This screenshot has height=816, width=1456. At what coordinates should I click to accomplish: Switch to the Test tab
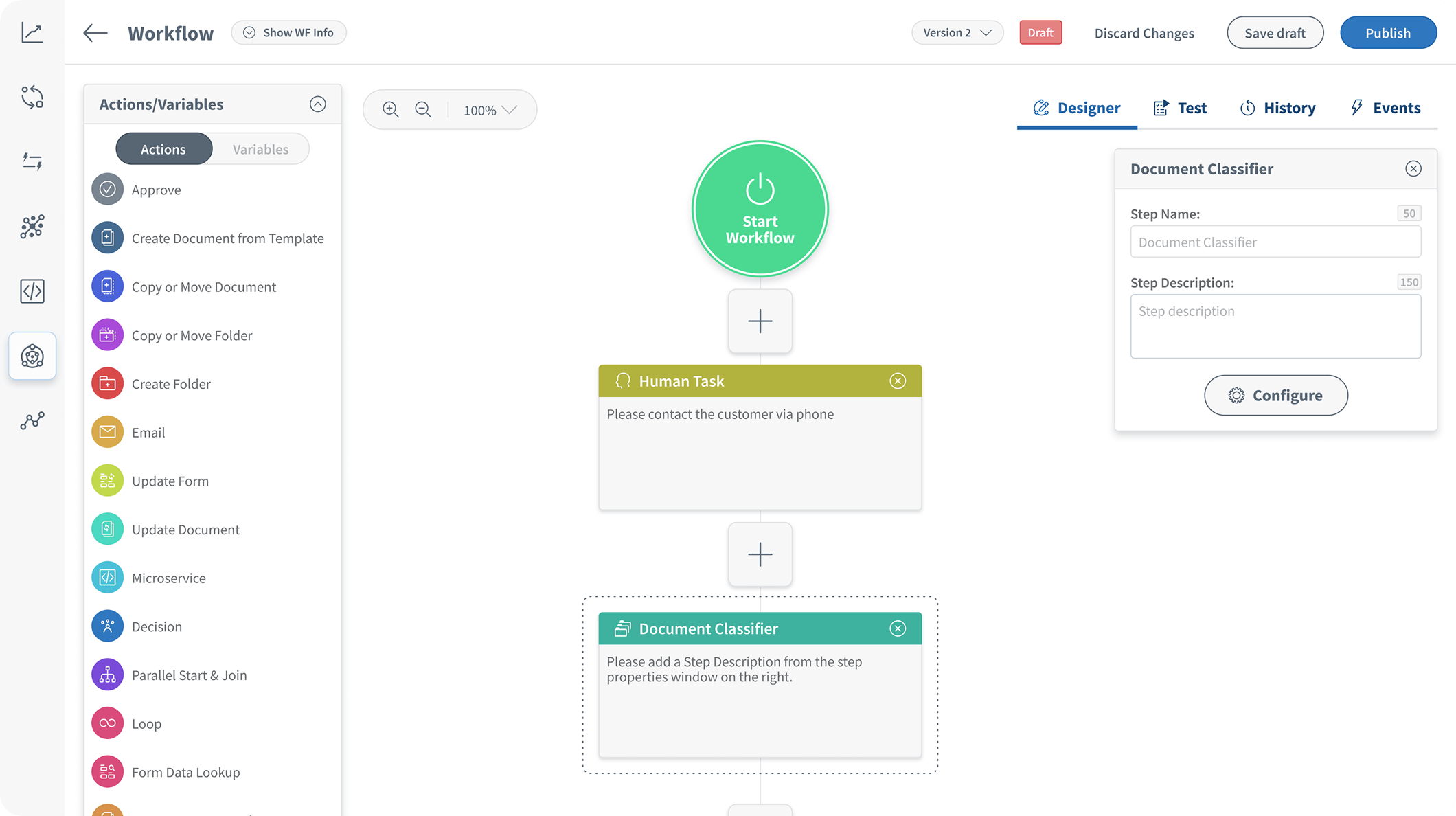pyautogui.click(x=1181, y=108)
